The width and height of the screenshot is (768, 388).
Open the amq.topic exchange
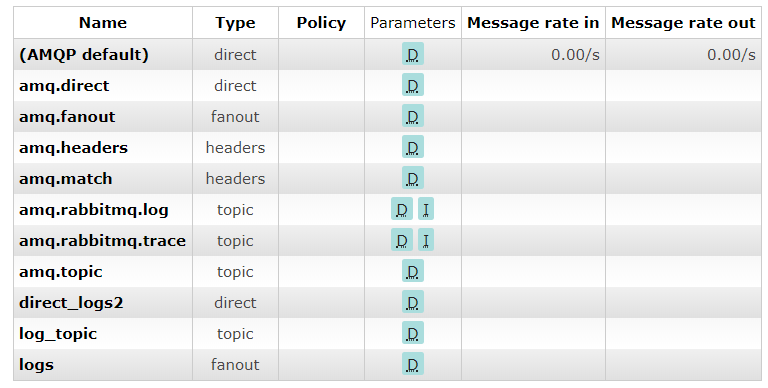pyautogui.click(x=61, y=272)
